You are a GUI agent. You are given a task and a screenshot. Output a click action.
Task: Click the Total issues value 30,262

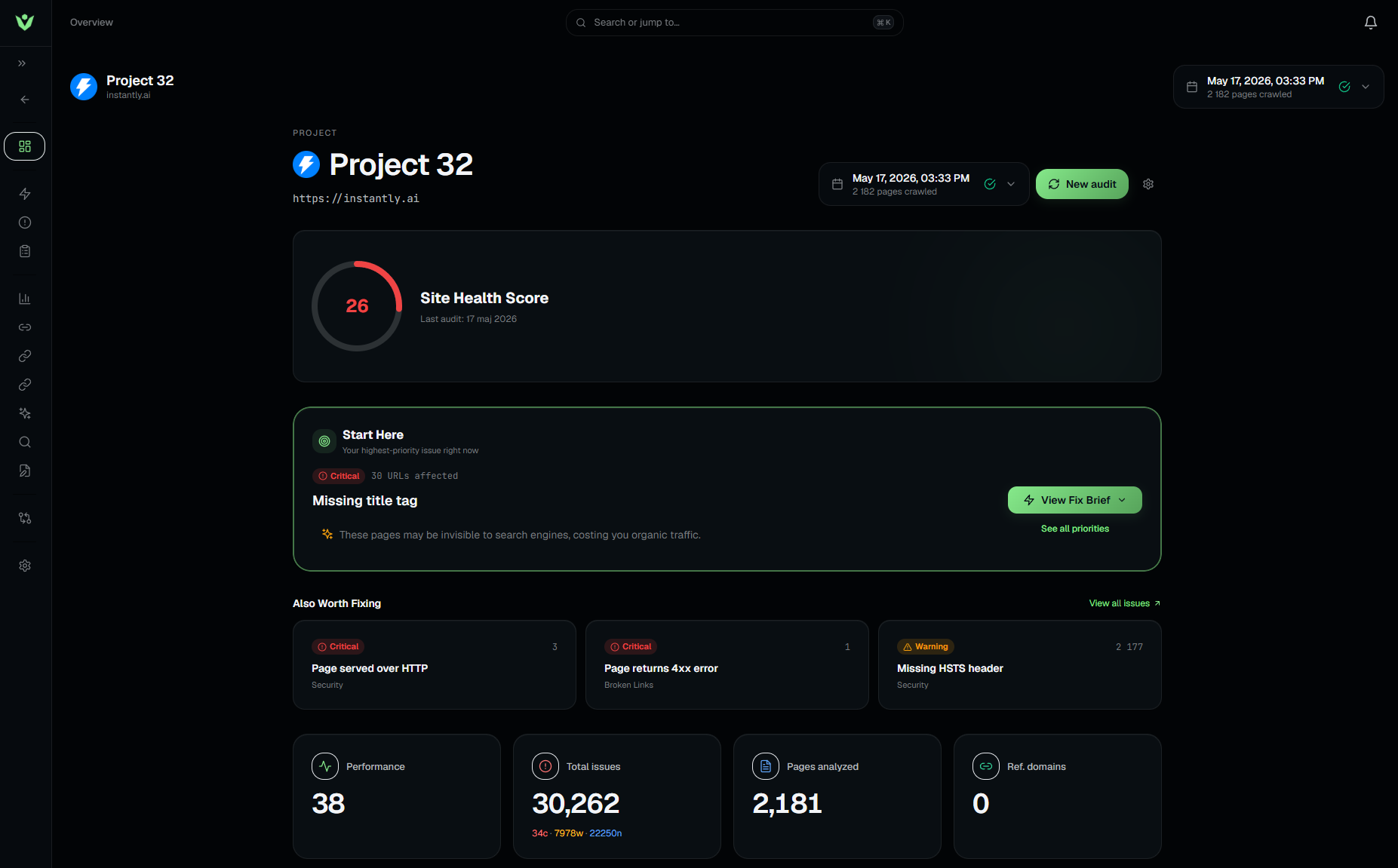click(x=576, y=804)
